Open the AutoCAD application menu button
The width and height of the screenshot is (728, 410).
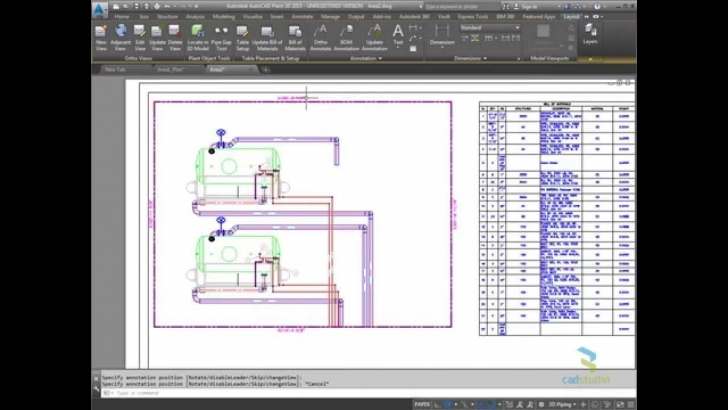[x=99, y=10]
